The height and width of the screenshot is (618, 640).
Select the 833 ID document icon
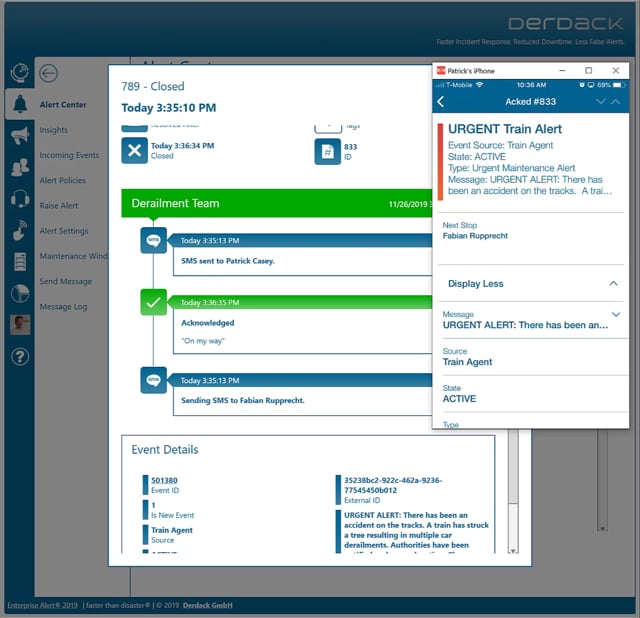(327, 151)
